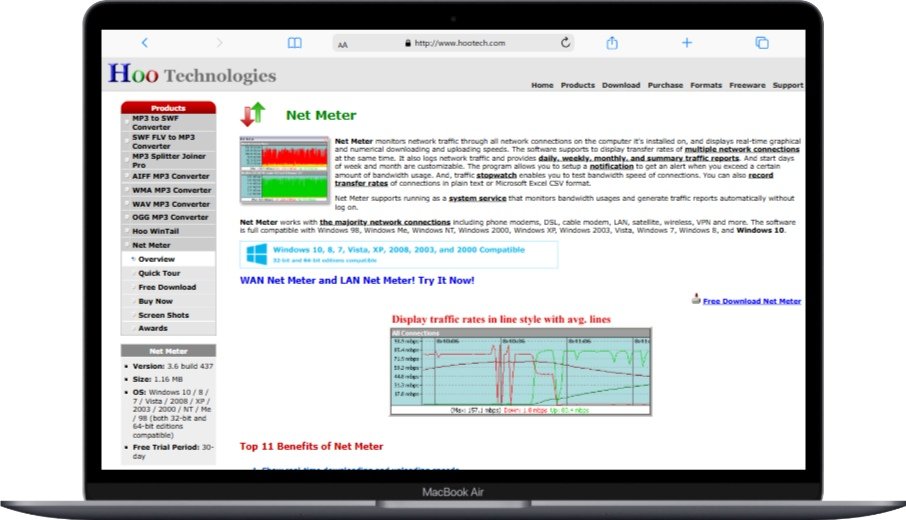The height and width of the screenshot is (520, 906).
Task: Go back with the browser back arrow
Action: tap(144, 43)
